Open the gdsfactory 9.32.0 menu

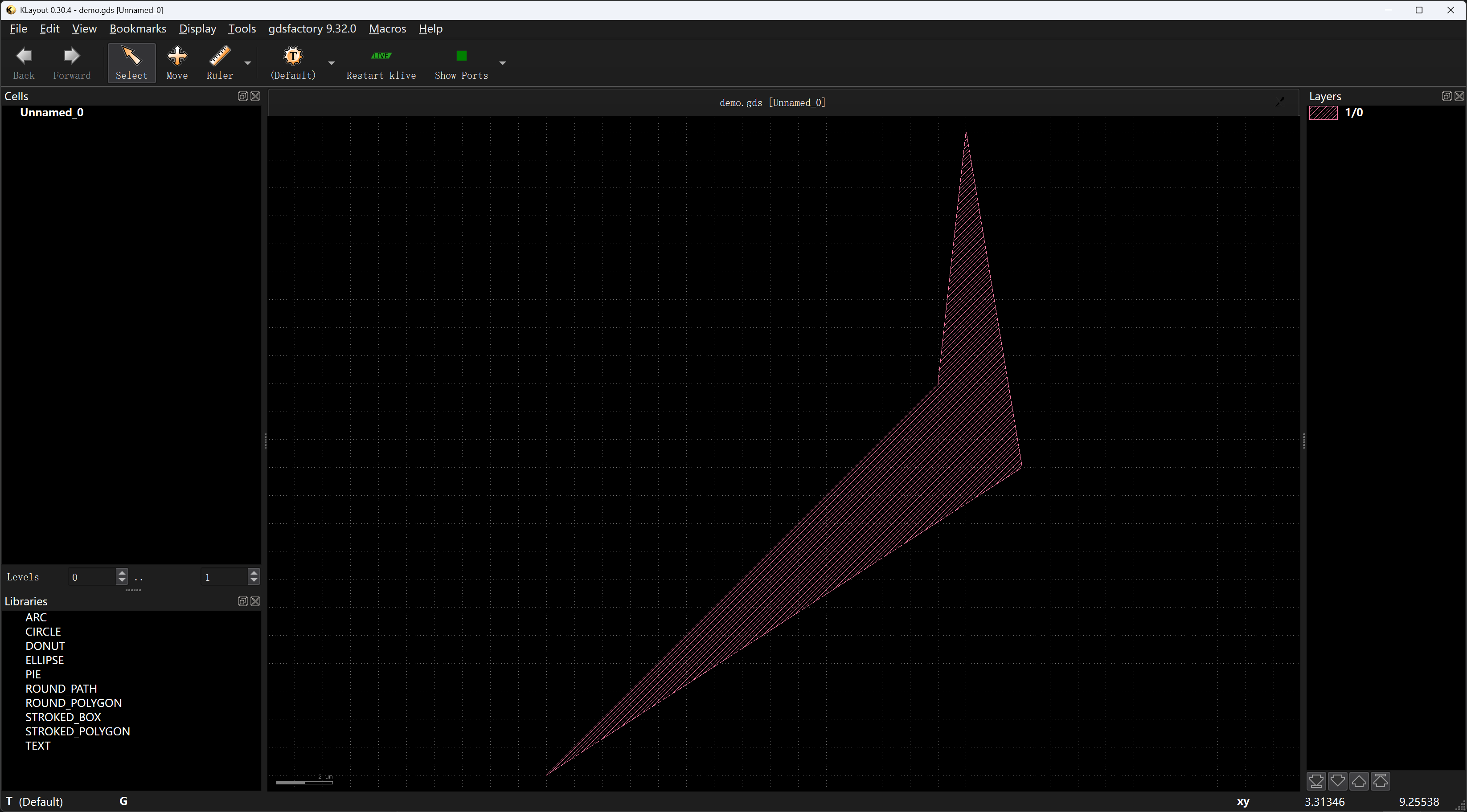point(312,29)
